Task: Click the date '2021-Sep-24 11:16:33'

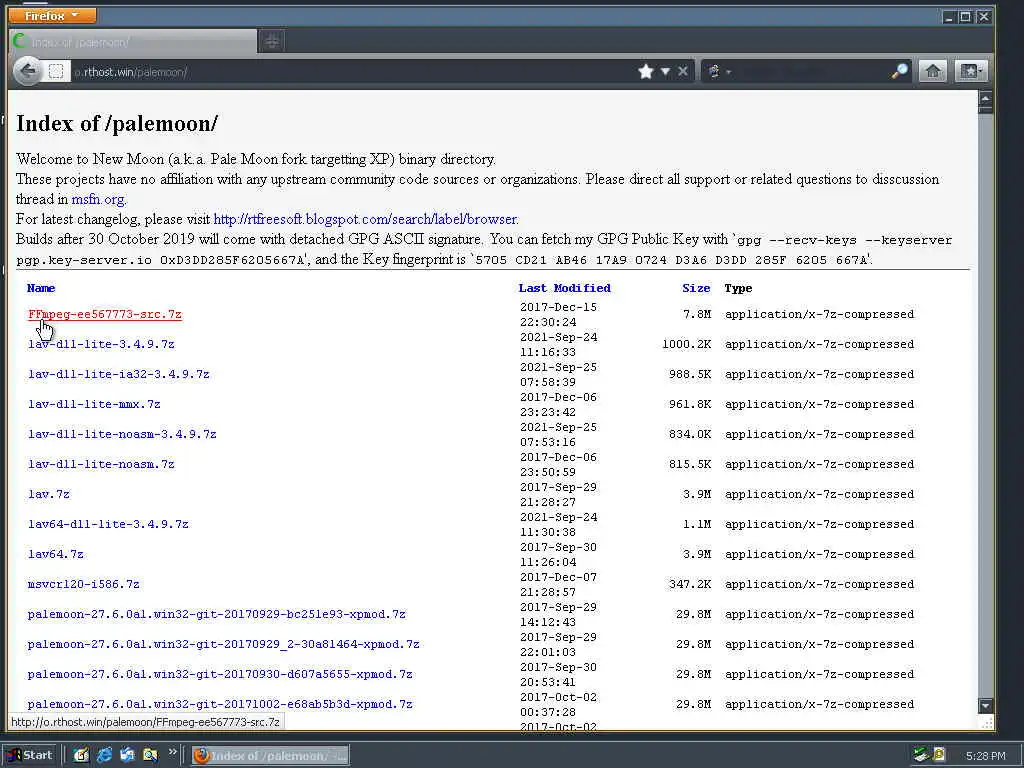Action: pyautogui.click(x=558, y=345)
